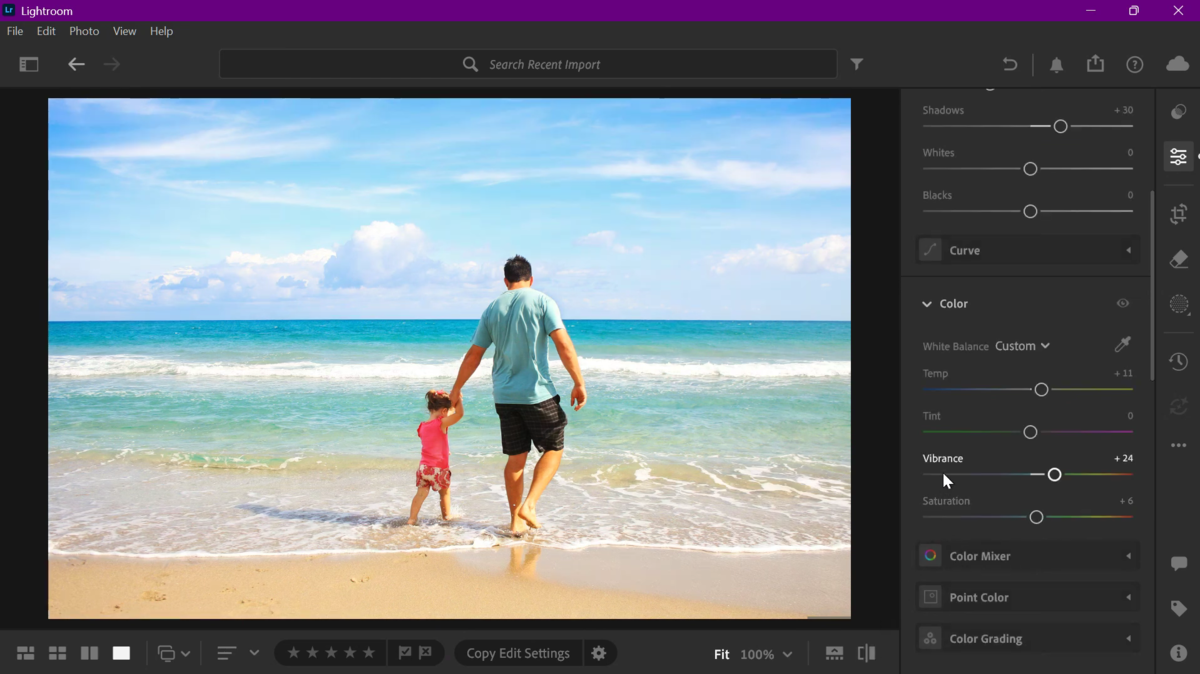Image resolution: width=1200 pixels, height=674 pixels.
Task: Open the stacking options dropdown
Action: tap(173, 653)
